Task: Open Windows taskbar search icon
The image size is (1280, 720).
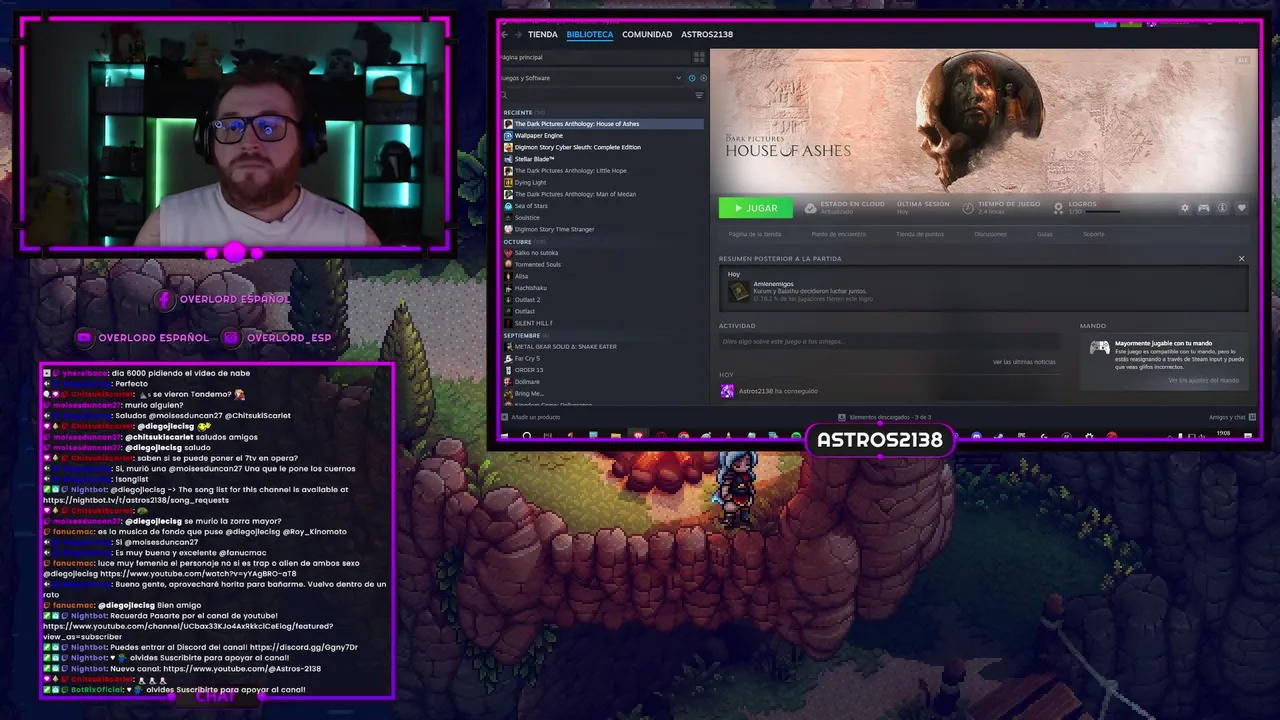Action: tap(526, 436)
